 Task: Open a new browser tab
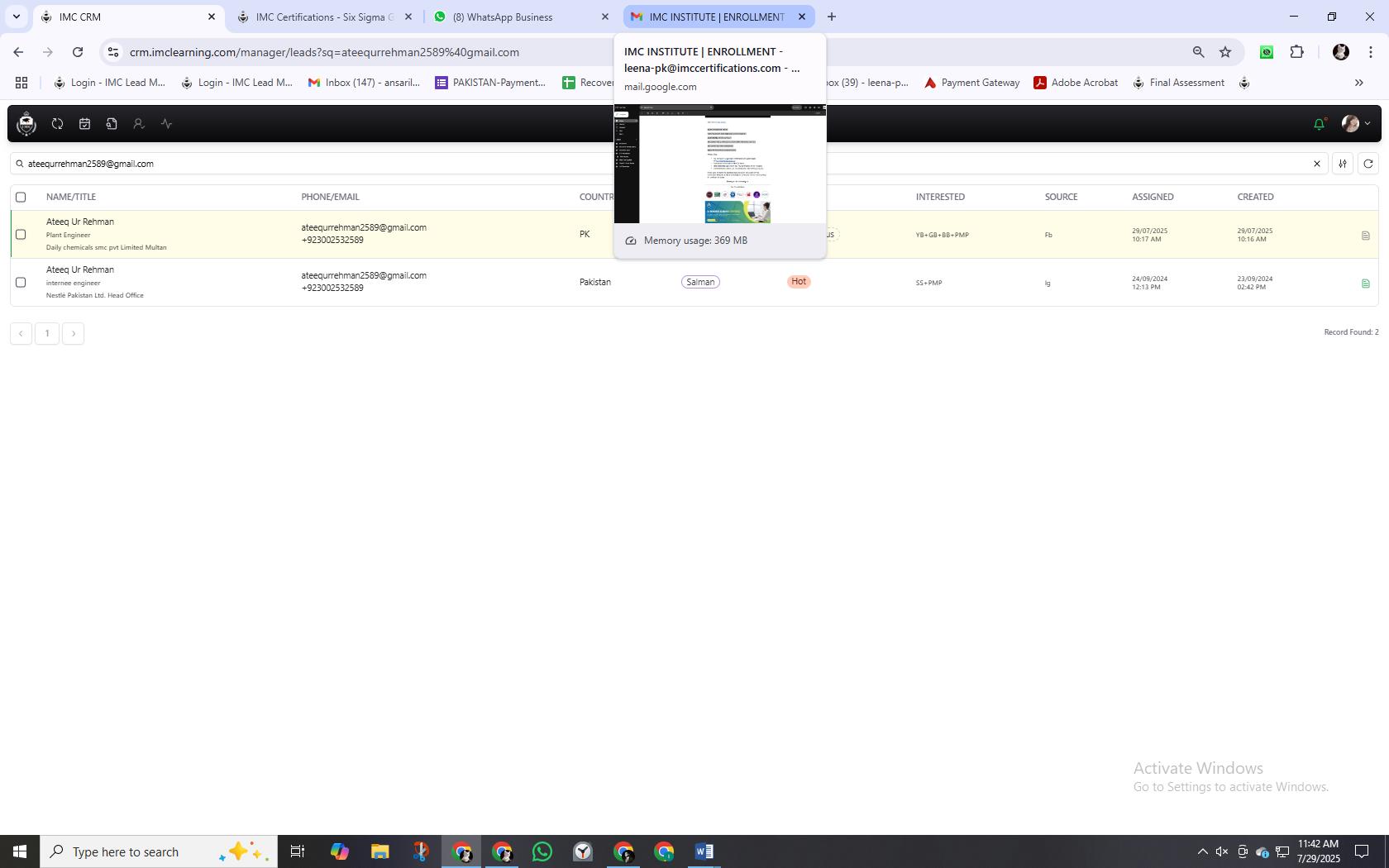(x=832, y=17)
